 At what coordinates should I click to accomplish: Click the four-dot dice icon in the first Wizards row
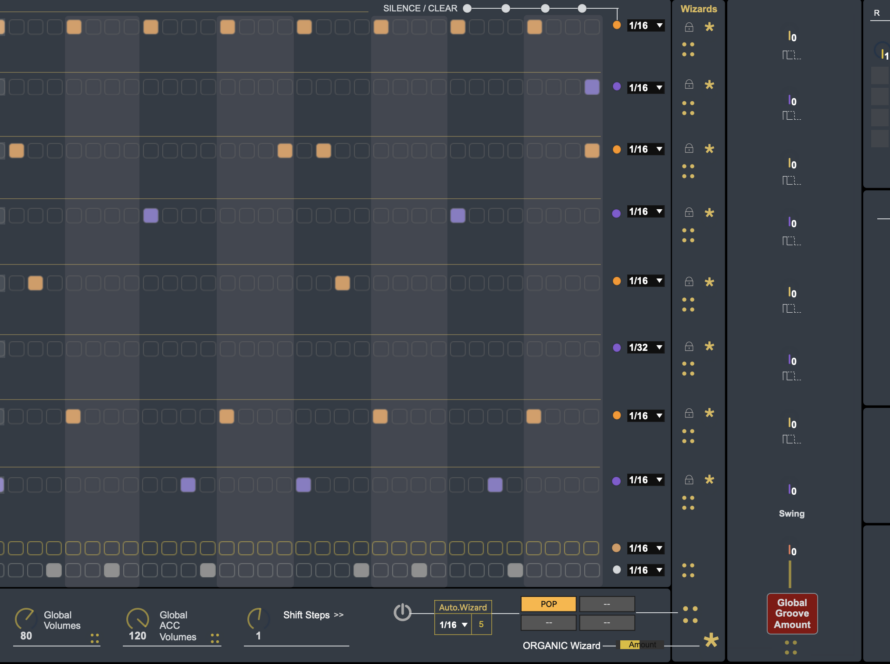(x=688, y=49)
